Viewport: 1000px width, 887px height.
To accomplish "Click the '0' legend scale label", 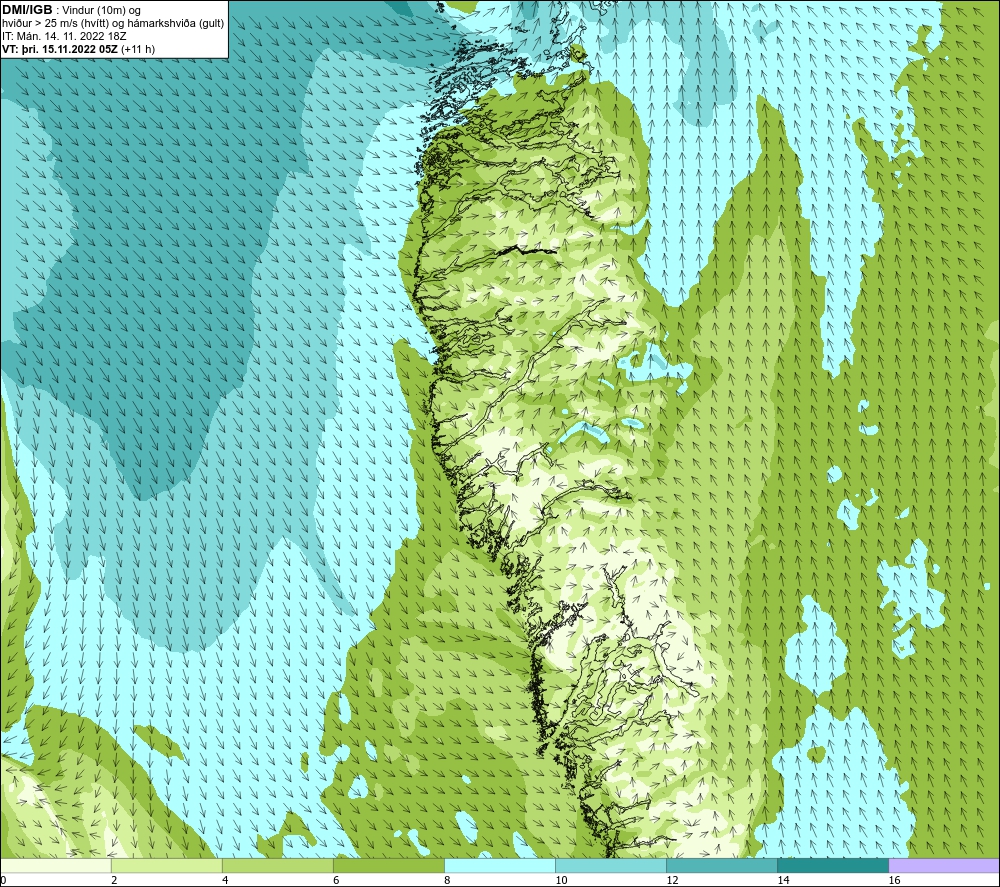I will (x=4, y=881).
